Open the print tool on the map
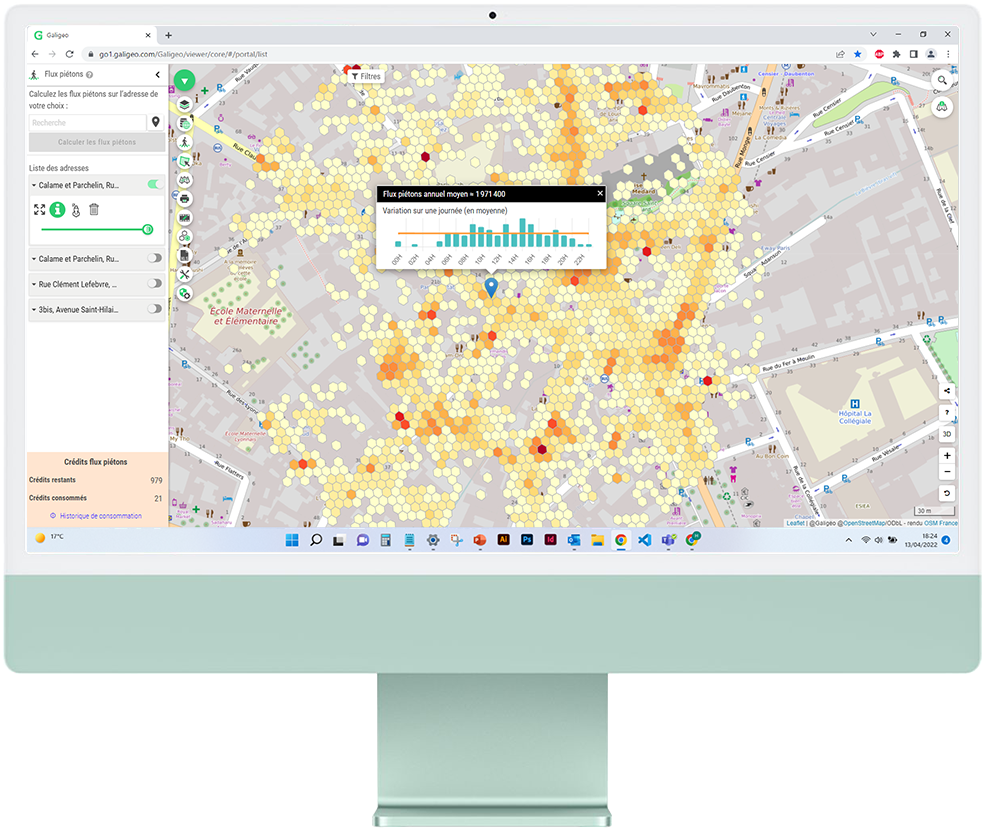This screenshot has width=984, height=830. [185, 198]
